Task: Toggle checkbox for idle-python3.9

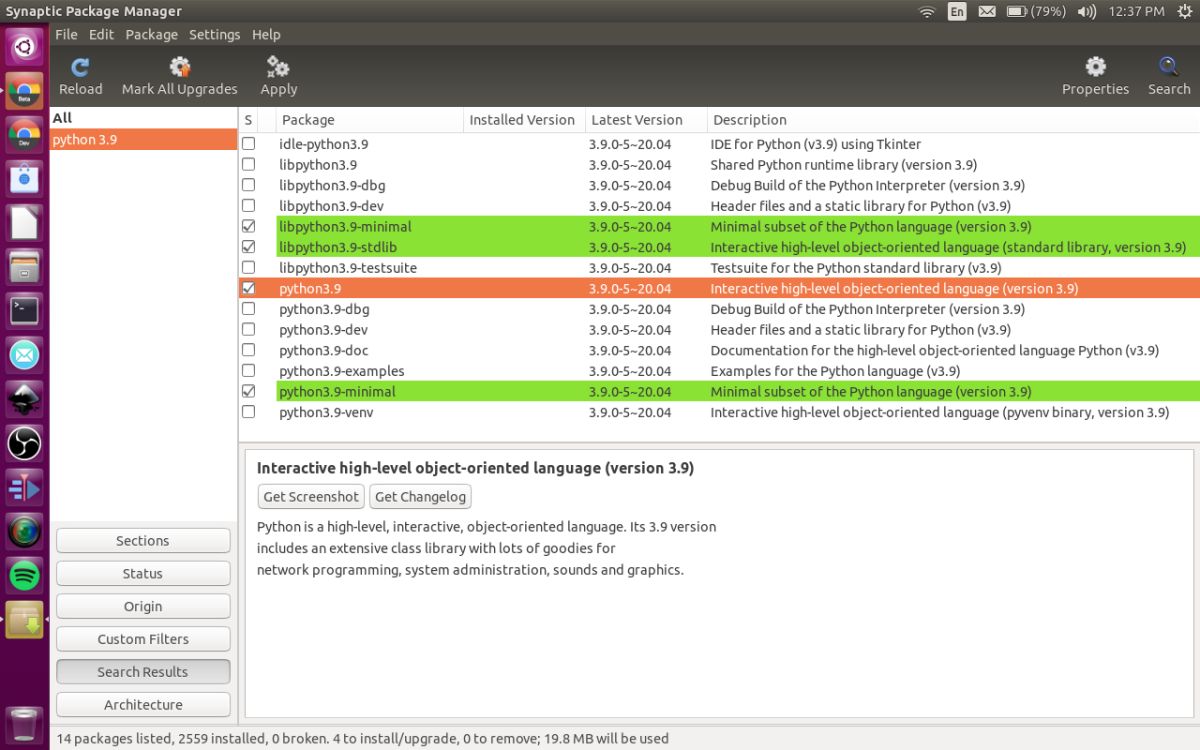Action: click(248, 144)
